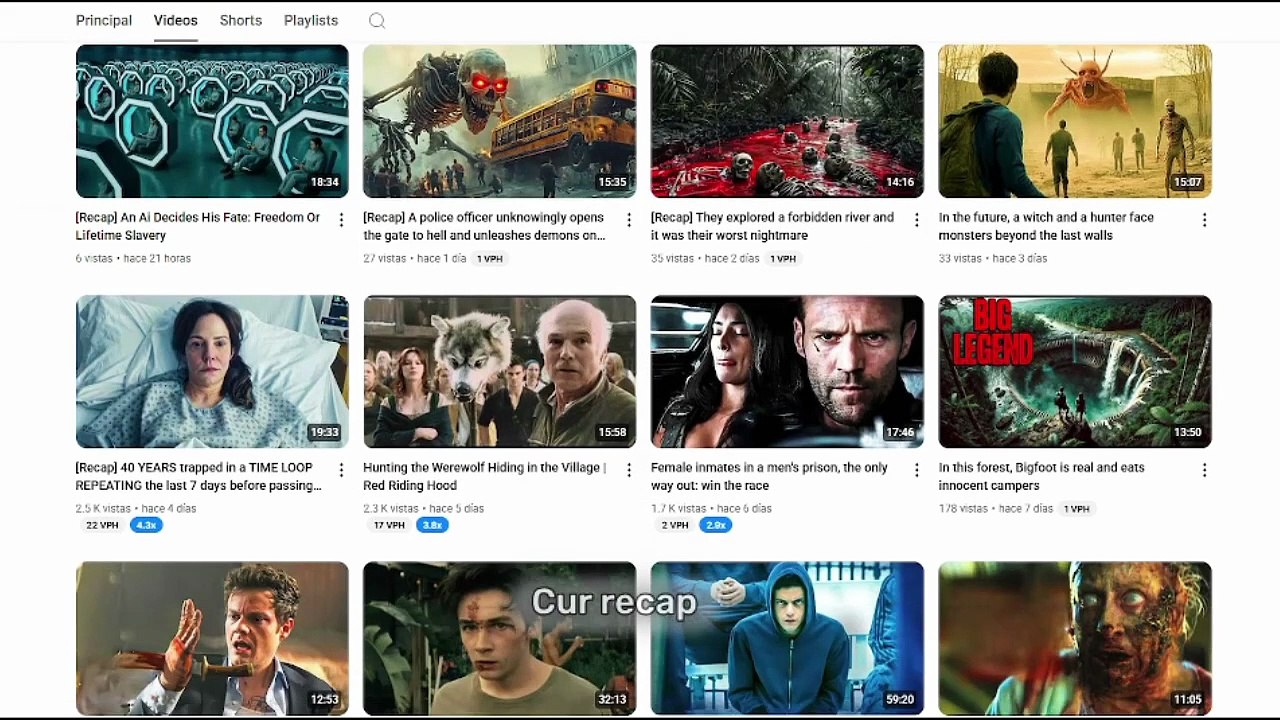Screen dimensions: 1280x720
Task: Switch to the Shorts tab
Action: pyautogui.click(x=241, y=20)
